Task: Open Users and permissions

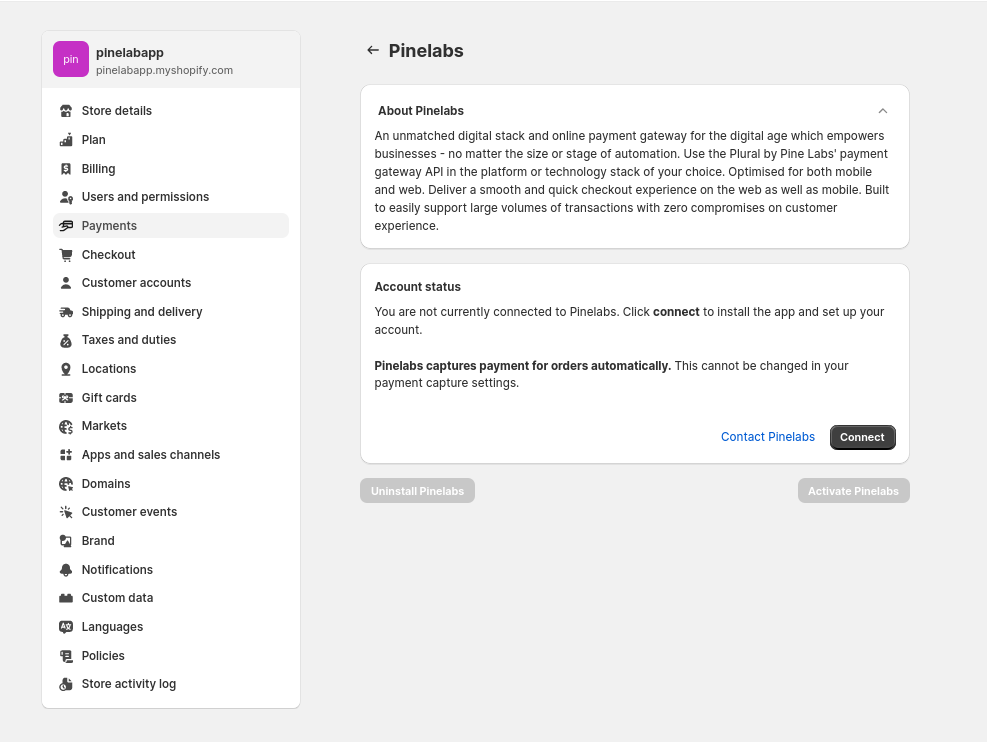Action: point(171,197)
